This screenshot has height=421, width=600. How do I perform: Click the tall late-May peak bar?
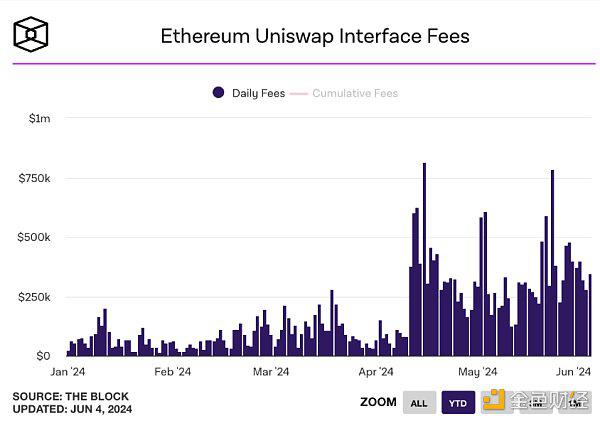552,263
